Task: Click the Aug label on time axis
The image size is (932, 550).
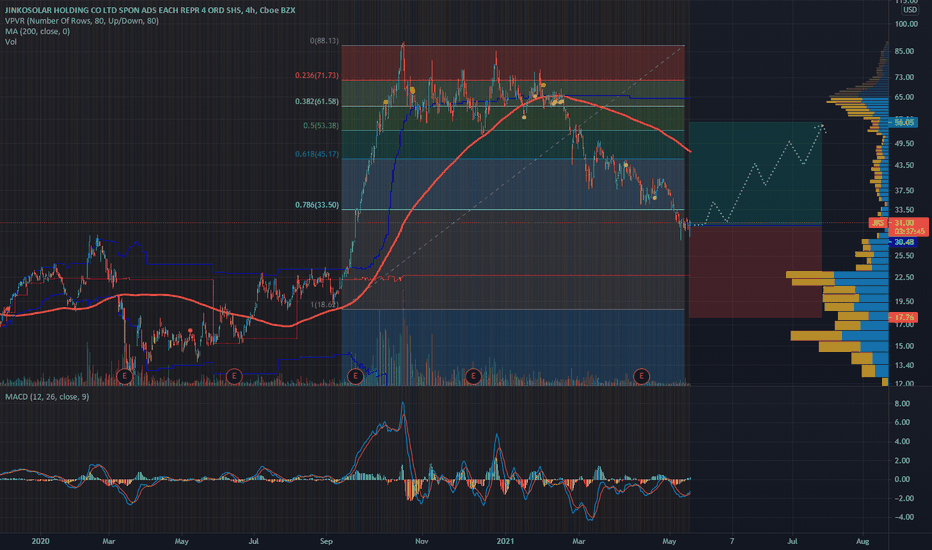Action: 862,541
